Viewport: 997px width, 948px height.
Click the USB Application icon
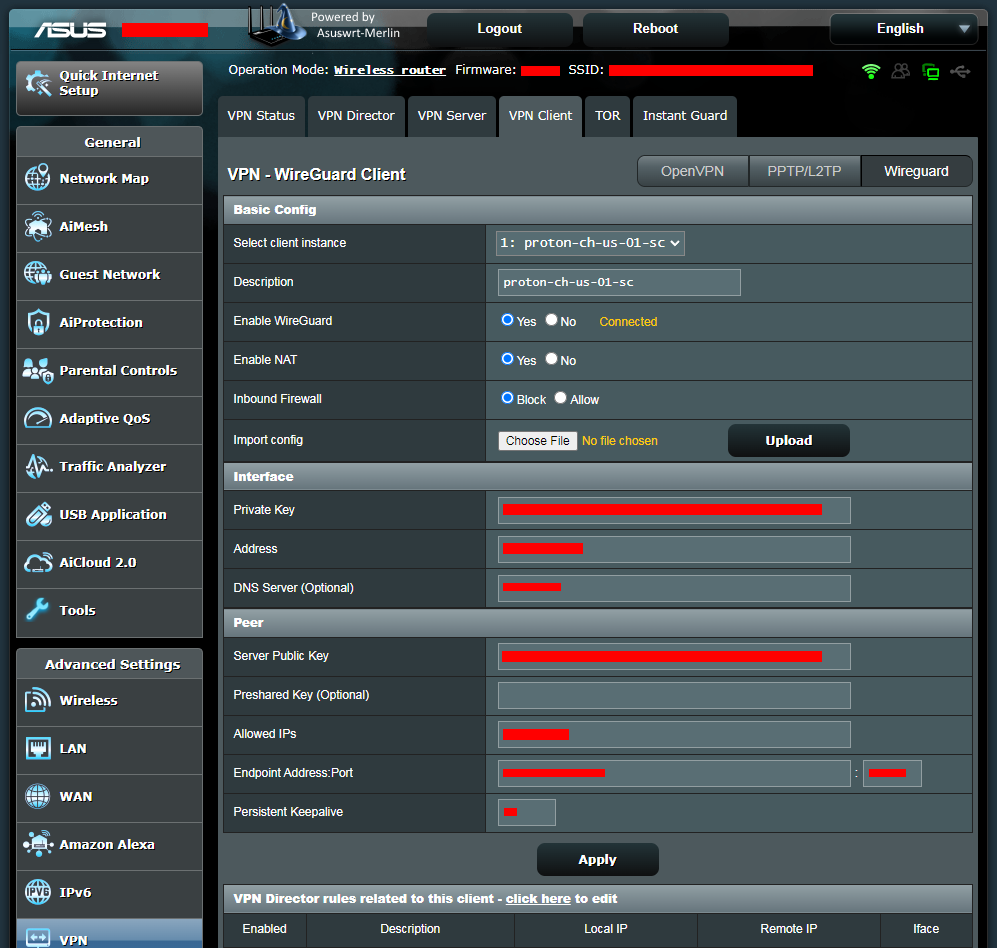(38, 514)
